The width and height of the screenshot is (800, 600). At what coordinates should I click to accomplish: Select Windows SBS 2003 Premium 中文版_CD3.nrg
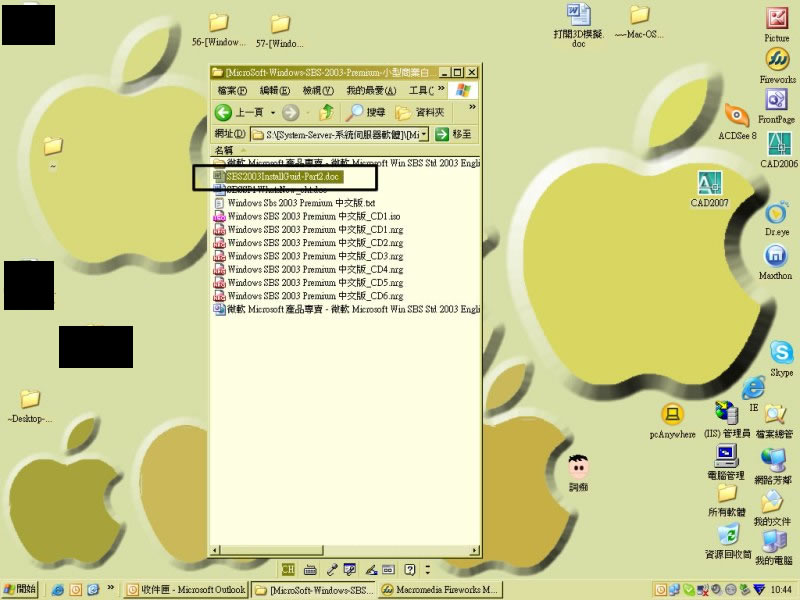pyautogui.click(x=308, y=256)
